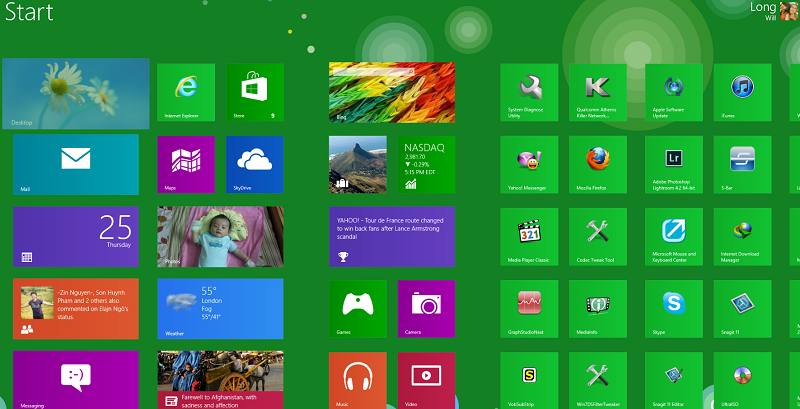Screen dimensions: 800x409
Task: Open the People tile with Zin Nguyen update
Action: pos(76,309)
